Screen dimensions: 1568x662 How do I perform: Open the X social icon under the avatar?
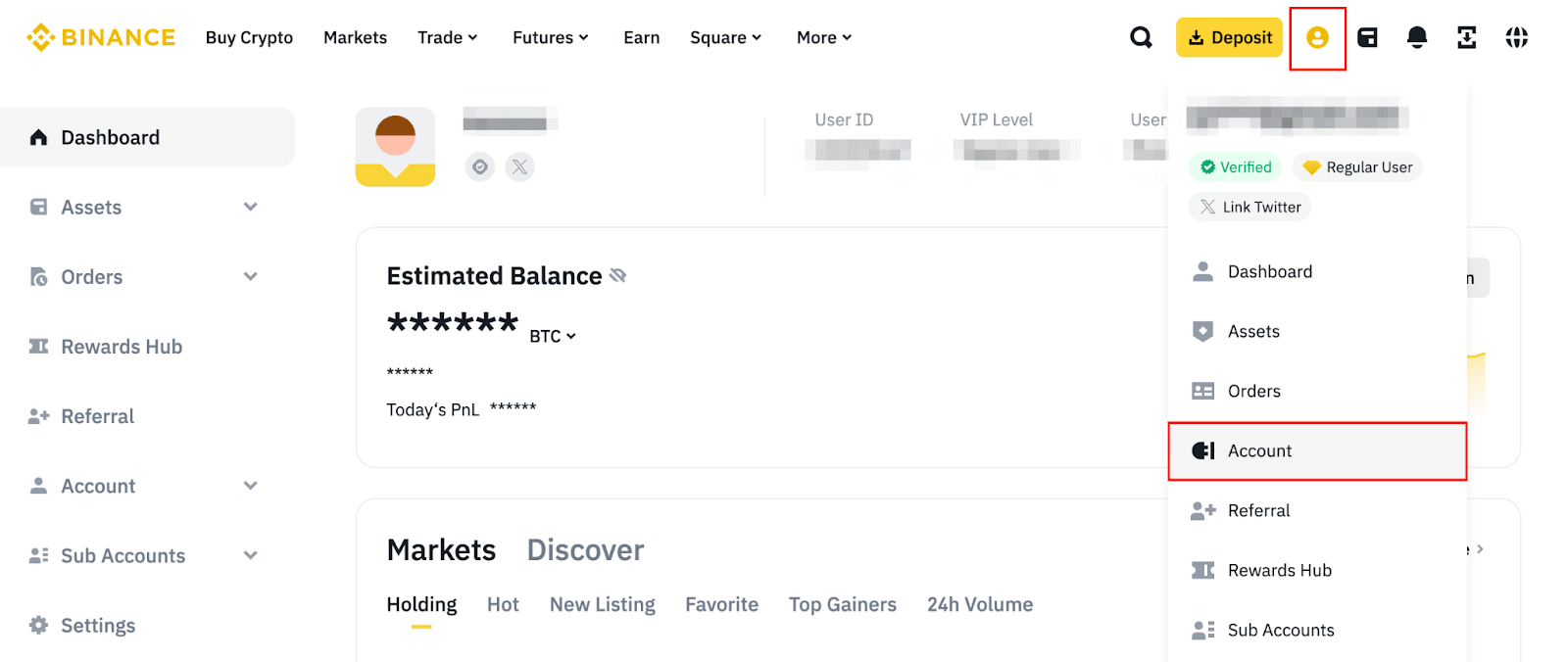coord(520,166)
